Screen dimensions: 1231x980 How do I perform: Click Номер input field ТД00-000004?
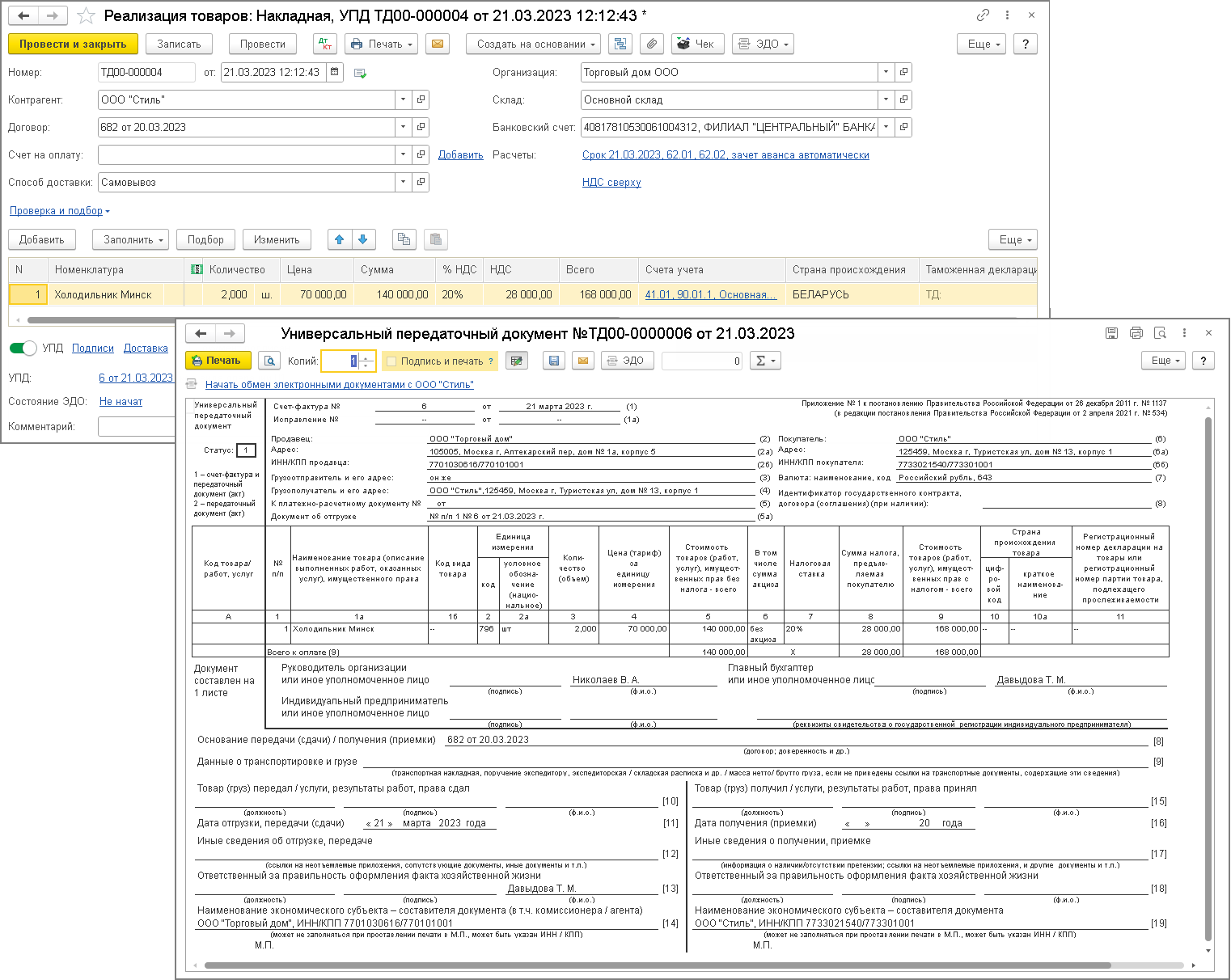146,72
